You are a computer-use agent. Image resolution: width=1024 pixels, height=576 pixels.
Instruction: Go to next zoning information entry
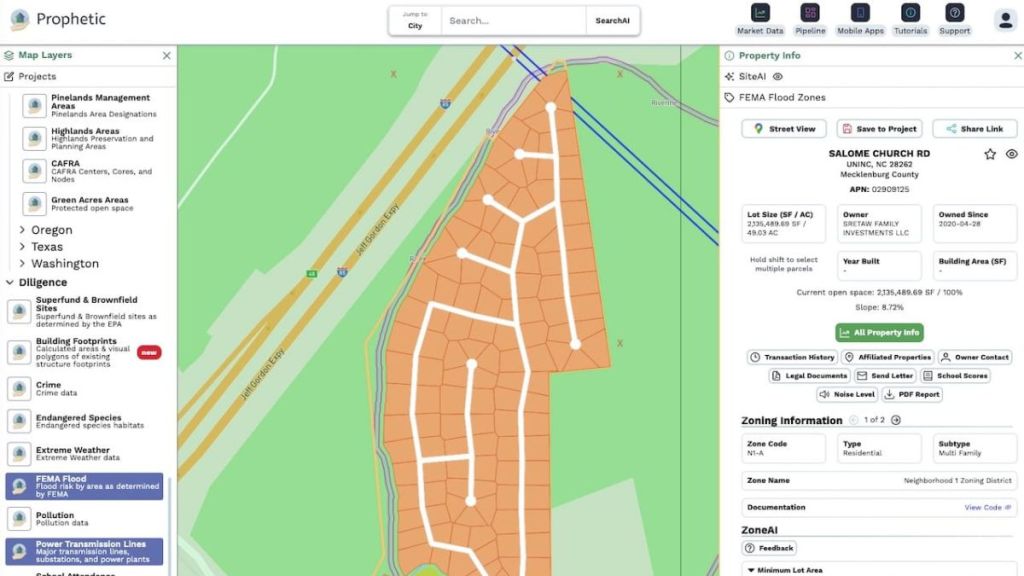tap(896, 420)
